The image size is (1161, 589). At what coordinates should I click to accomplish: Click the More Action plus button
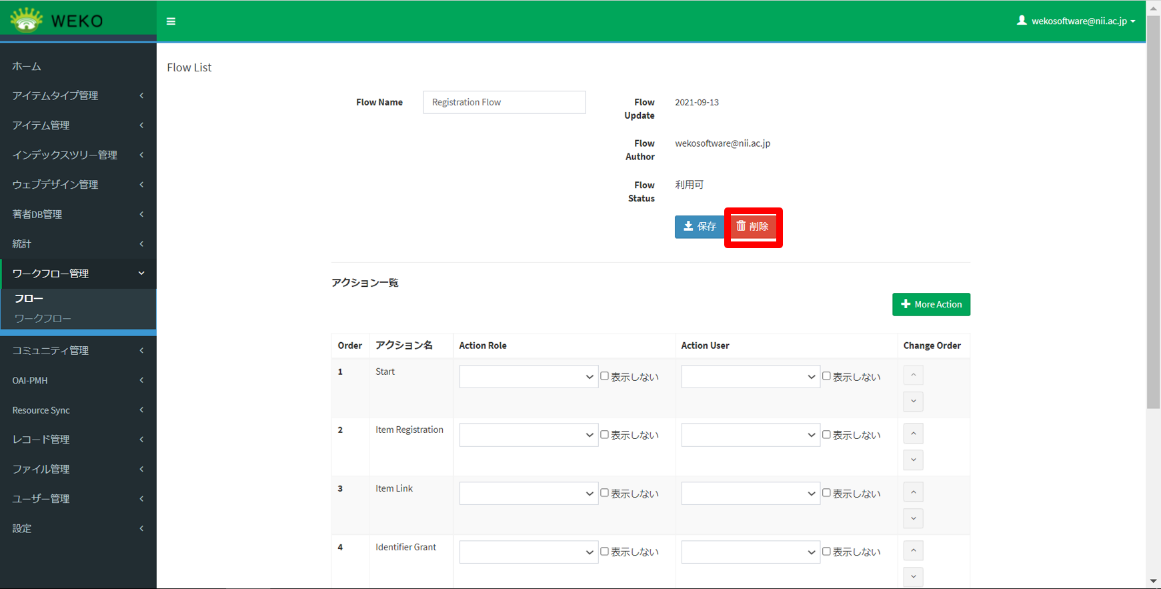930,304
